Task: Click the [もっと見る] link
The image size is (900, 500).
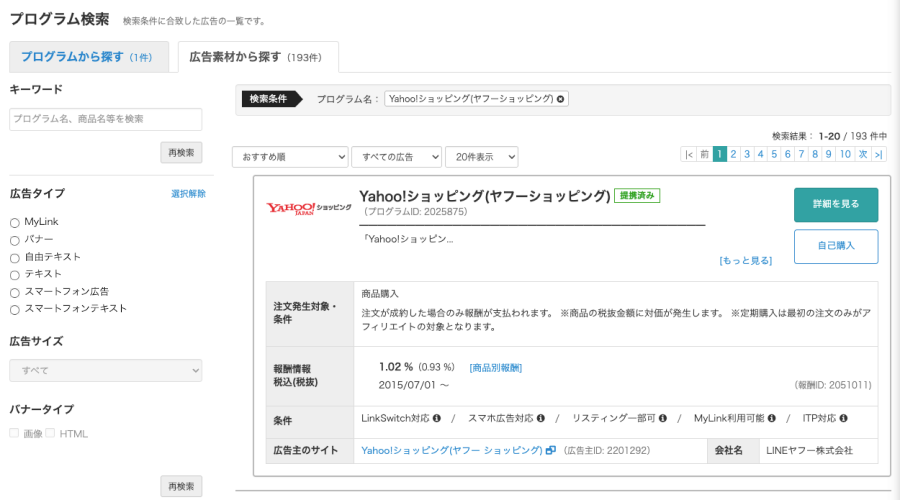Action: point(746,261)
